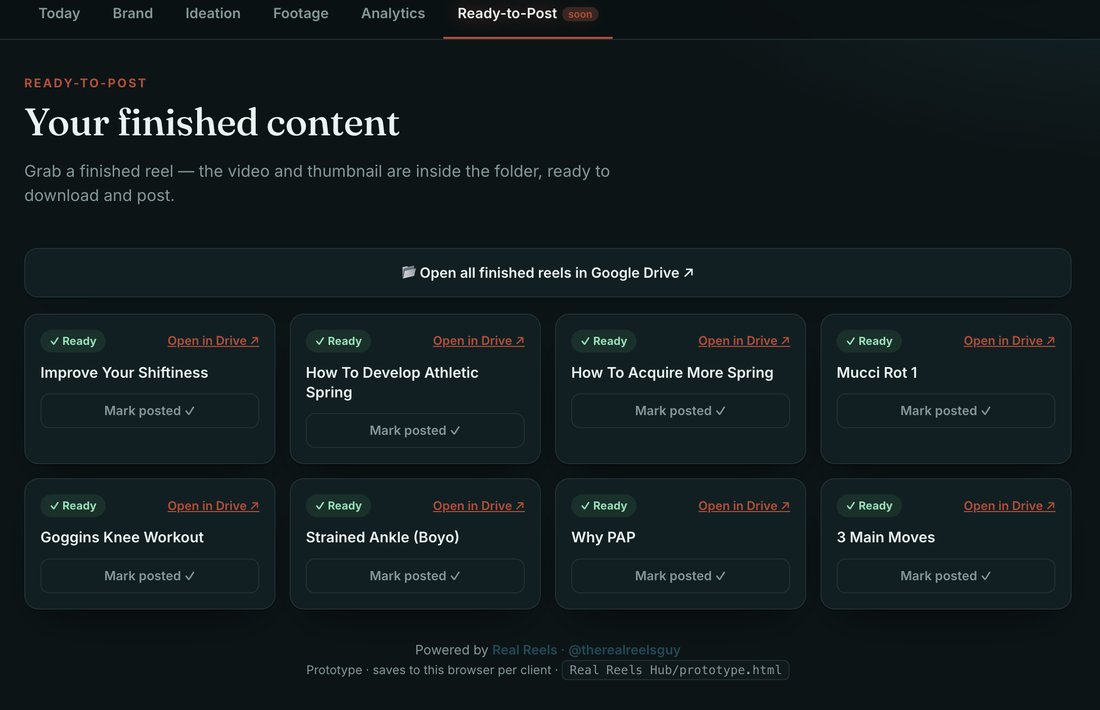Click the Improve Your Shiftiness title

[x=124, y=373]
